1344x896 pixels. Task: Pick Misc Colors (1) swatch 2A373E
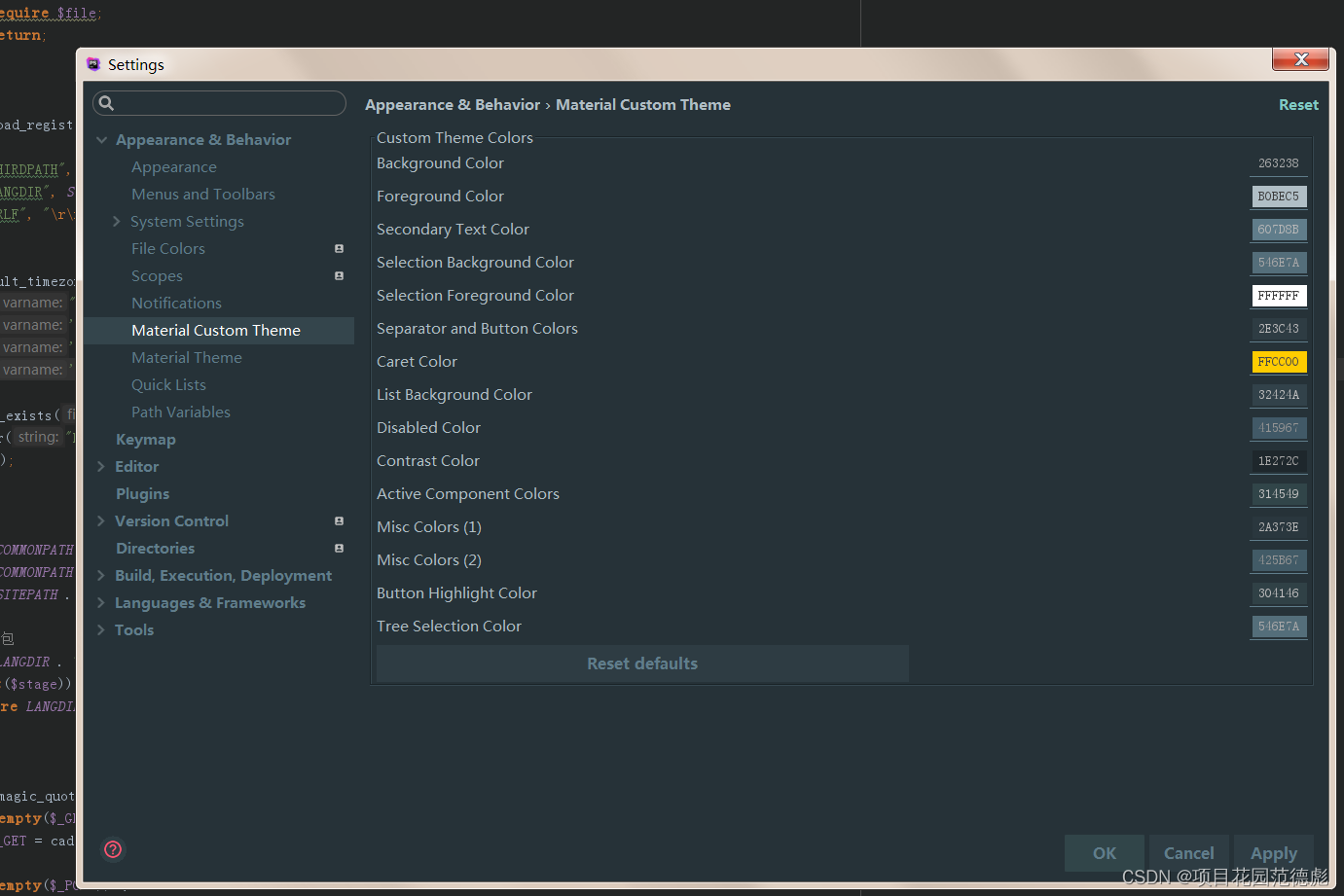click(x=1279, y=527)
